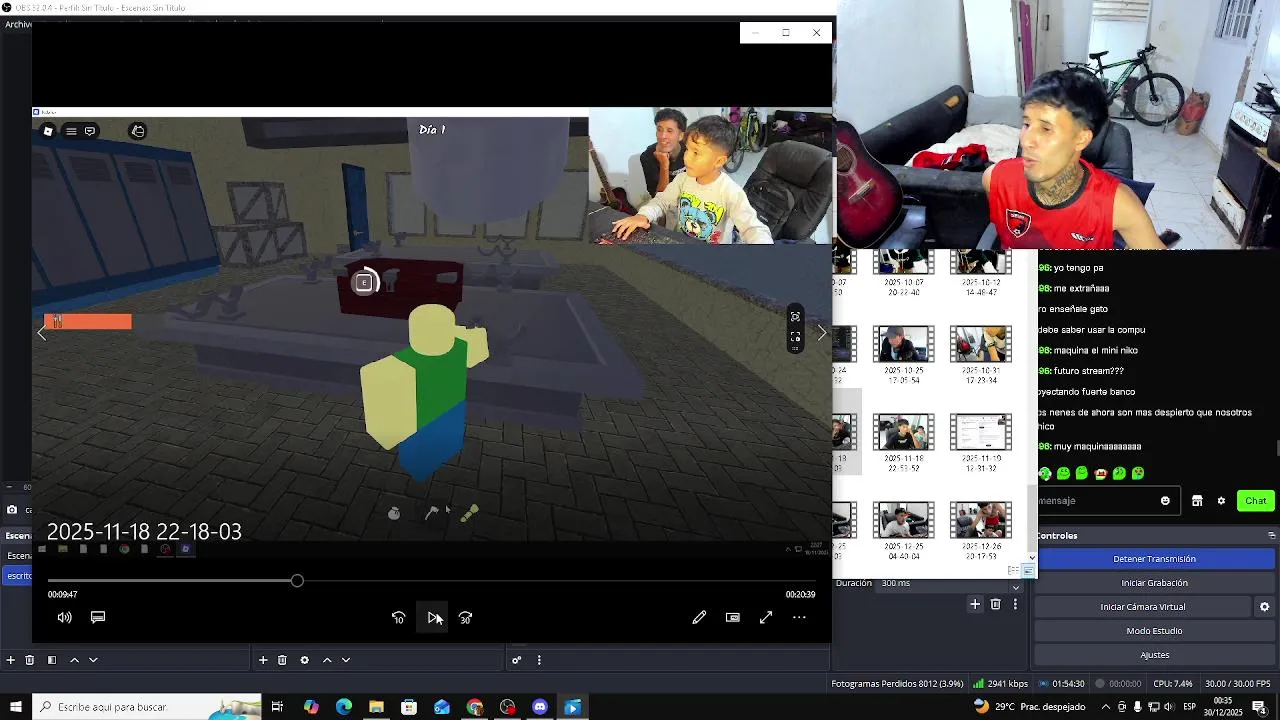The image size is (1280, 720).
Task: Mute the video player volume
Action: [x=65, y=618]
